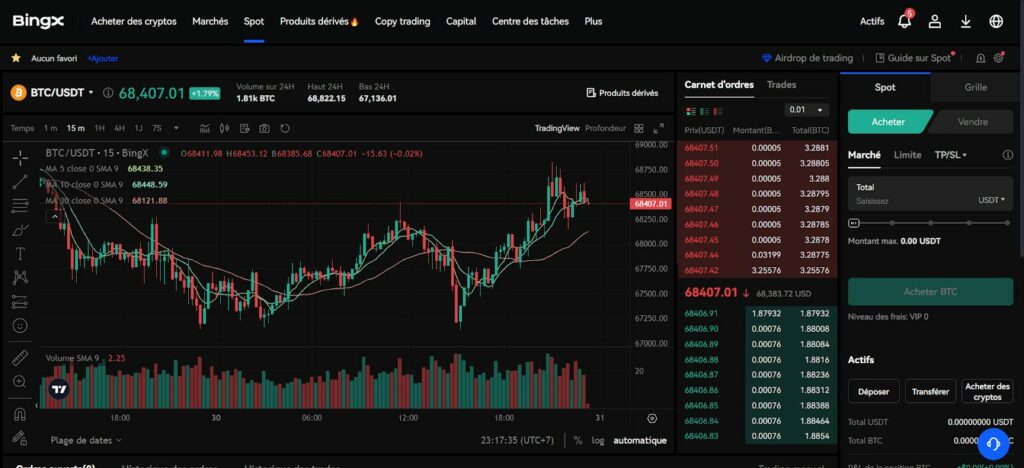Select the text annotation tool
Image resolution: width=1024 pixels, height=468 pixels.
20,253
